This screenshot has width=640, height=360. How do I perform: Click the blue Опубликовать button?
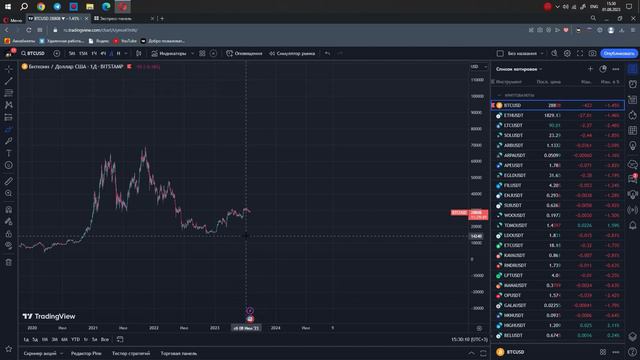619,53
